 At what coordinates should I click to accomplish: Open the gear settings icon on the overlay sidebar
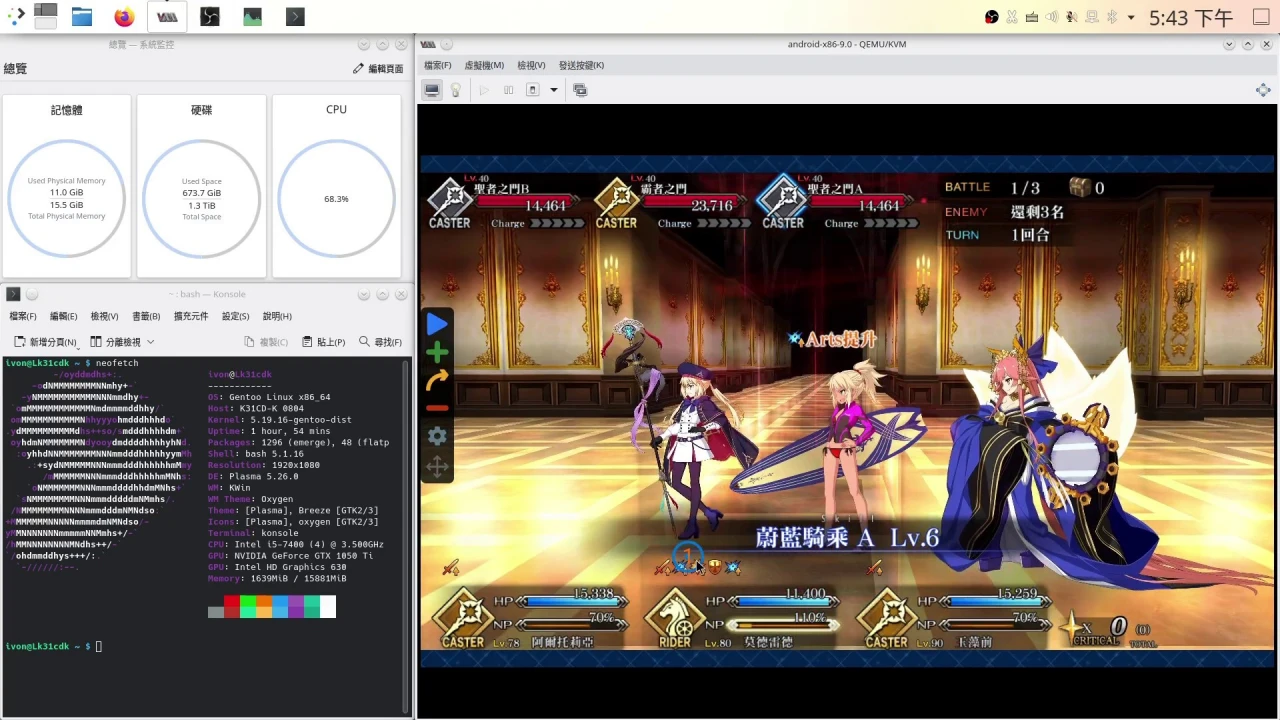437,435
